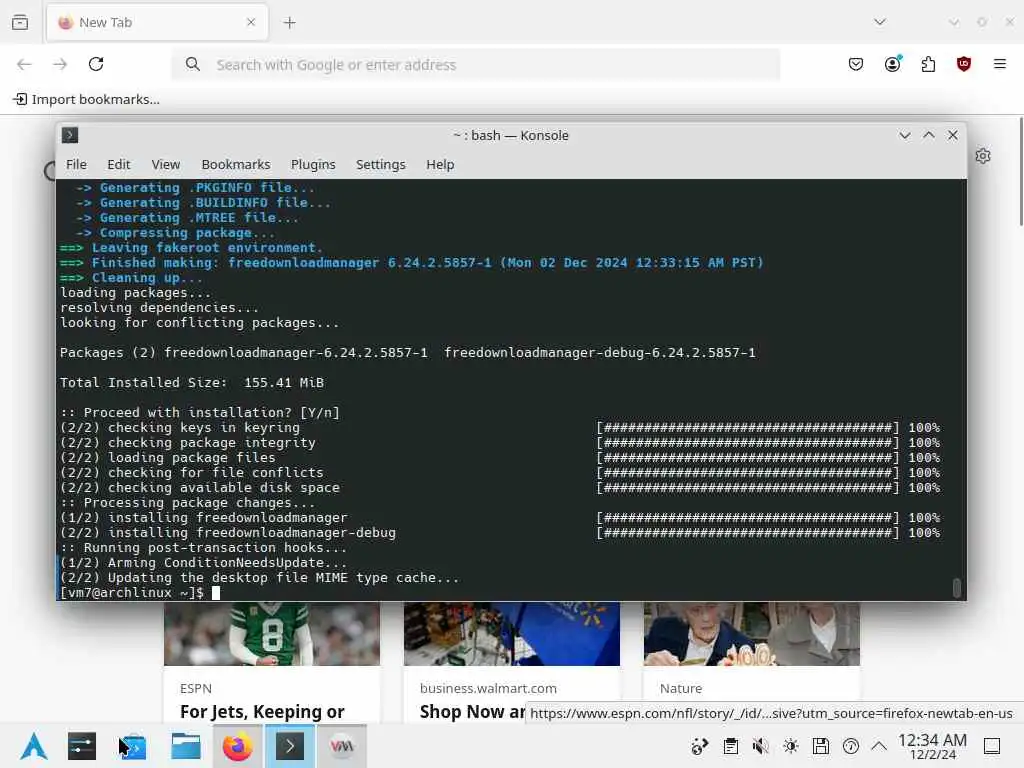Open brightness settings tray icon
Image resolution: width=1024 pixels, height=768 pixels.
point(791,746)
